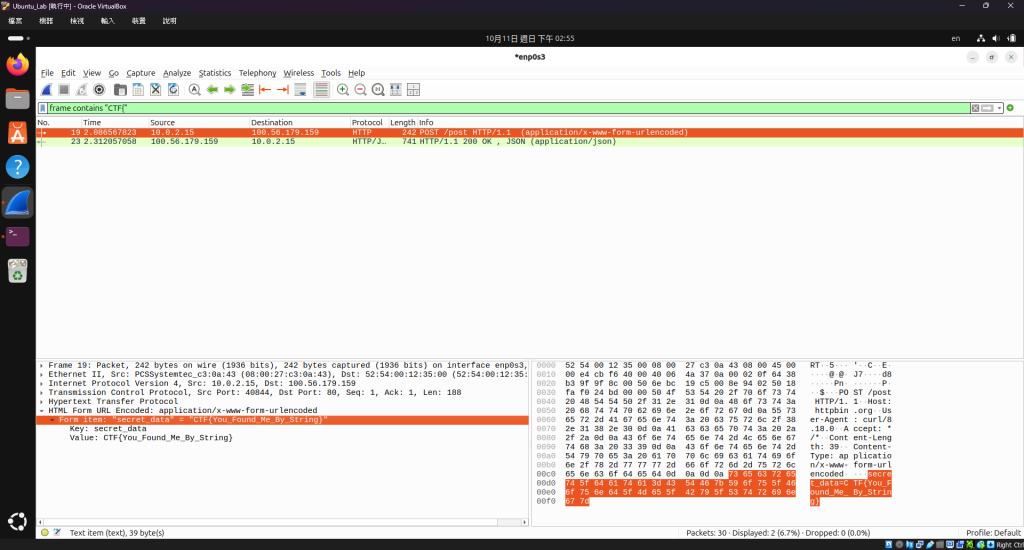The width and height of the screenshot is (1024, 550).
Task: Open the en input source indicator
Action: [x=955, y=39]
